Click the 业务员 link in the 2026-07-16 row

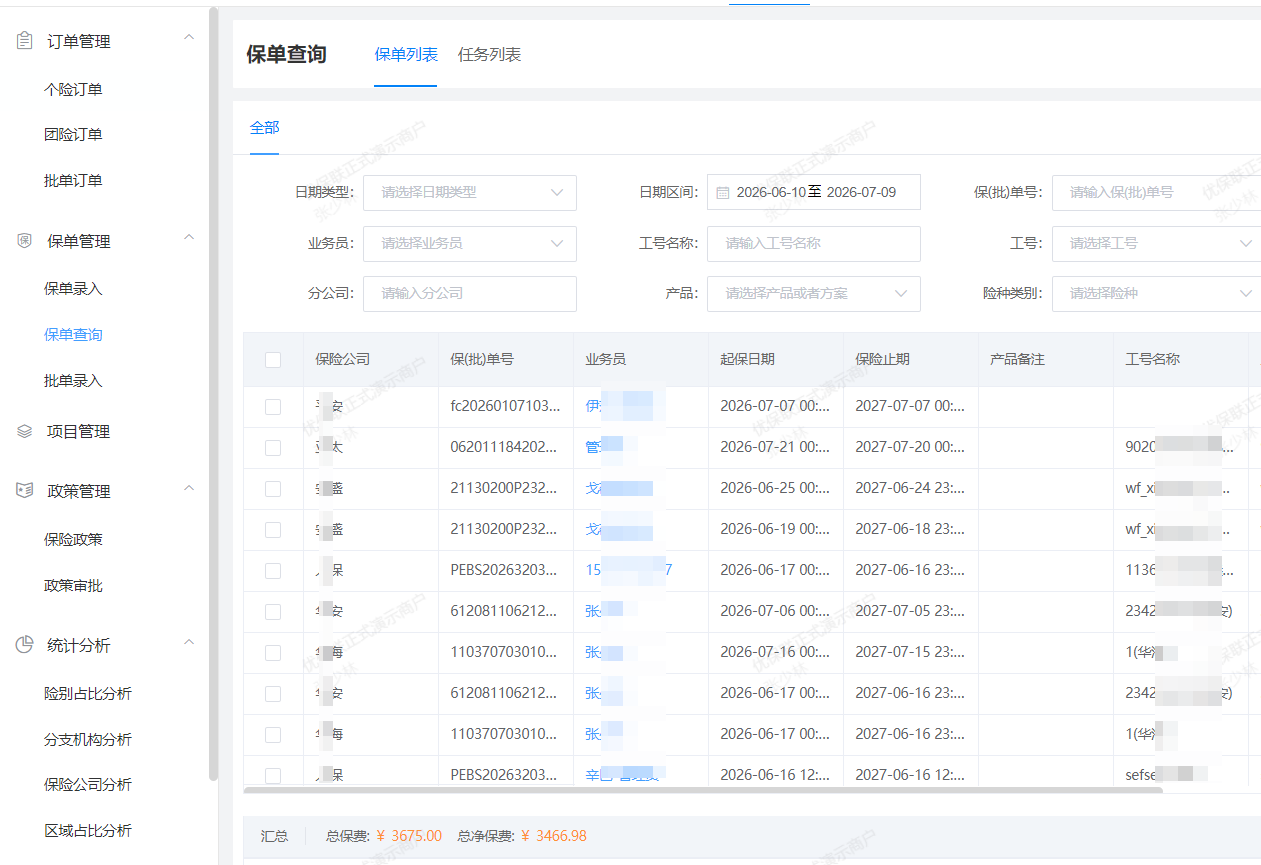coord(605,653)
